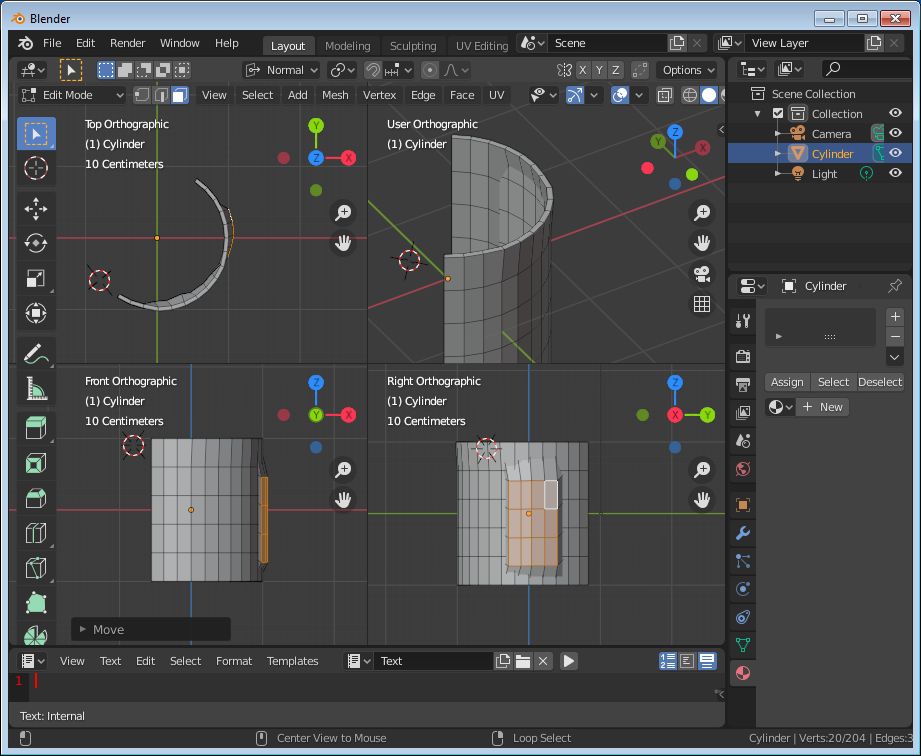
Task: Open the Edit Mode dropdown
Action: click(x=72, y=95)
